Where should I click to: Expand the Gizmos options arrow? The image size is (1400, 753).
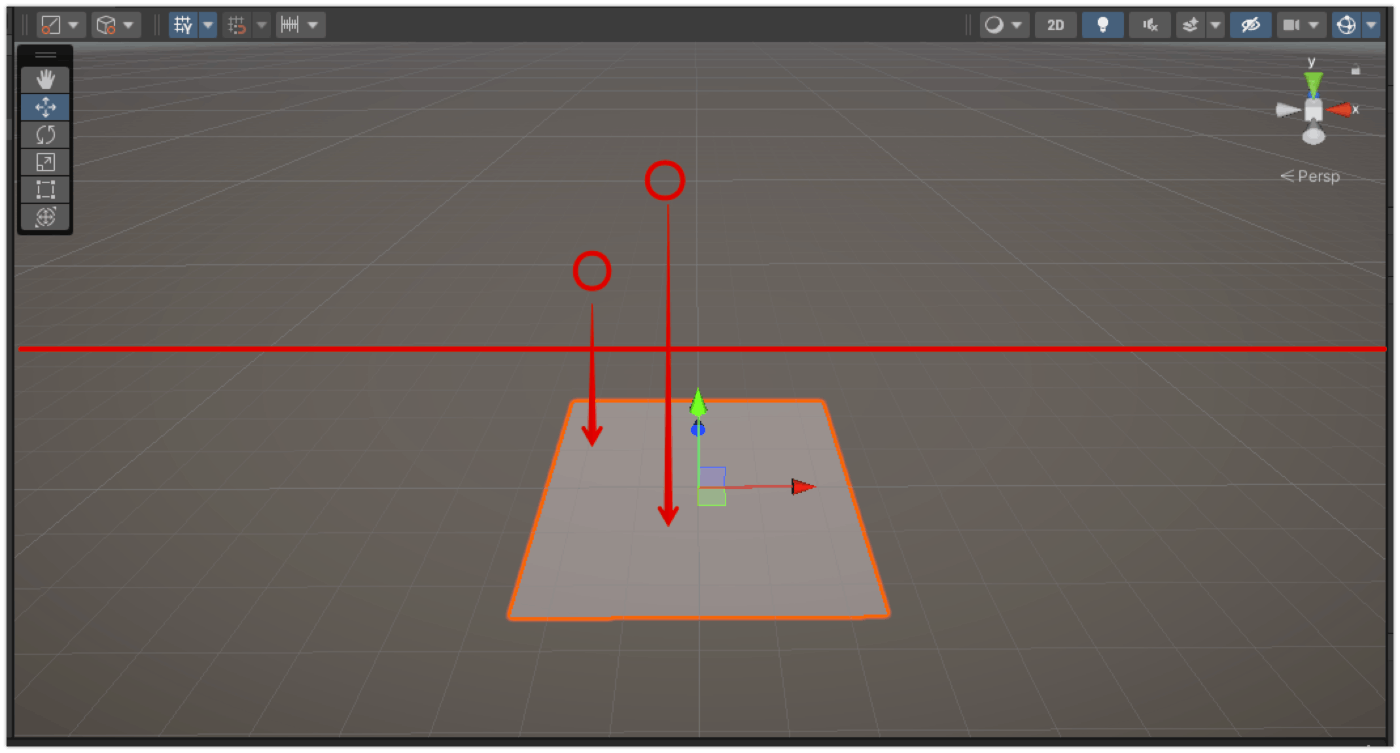click(1371, 25)
